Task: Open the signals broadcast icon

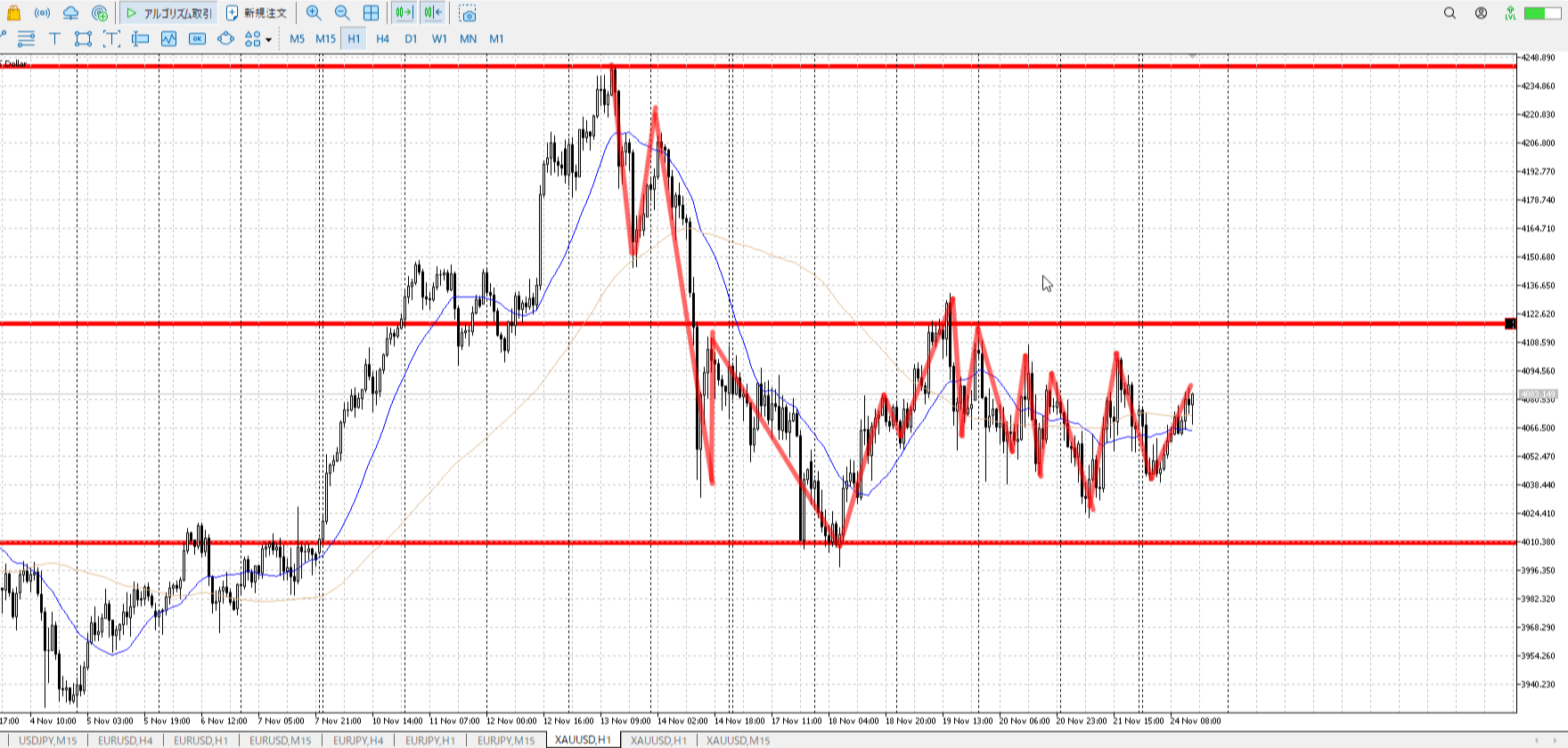Action: click(x=42, y=13)
